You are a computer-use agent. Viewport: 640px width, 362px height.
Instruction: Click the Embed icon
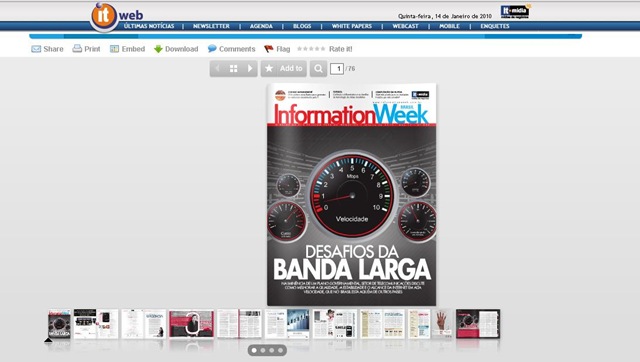114,49
